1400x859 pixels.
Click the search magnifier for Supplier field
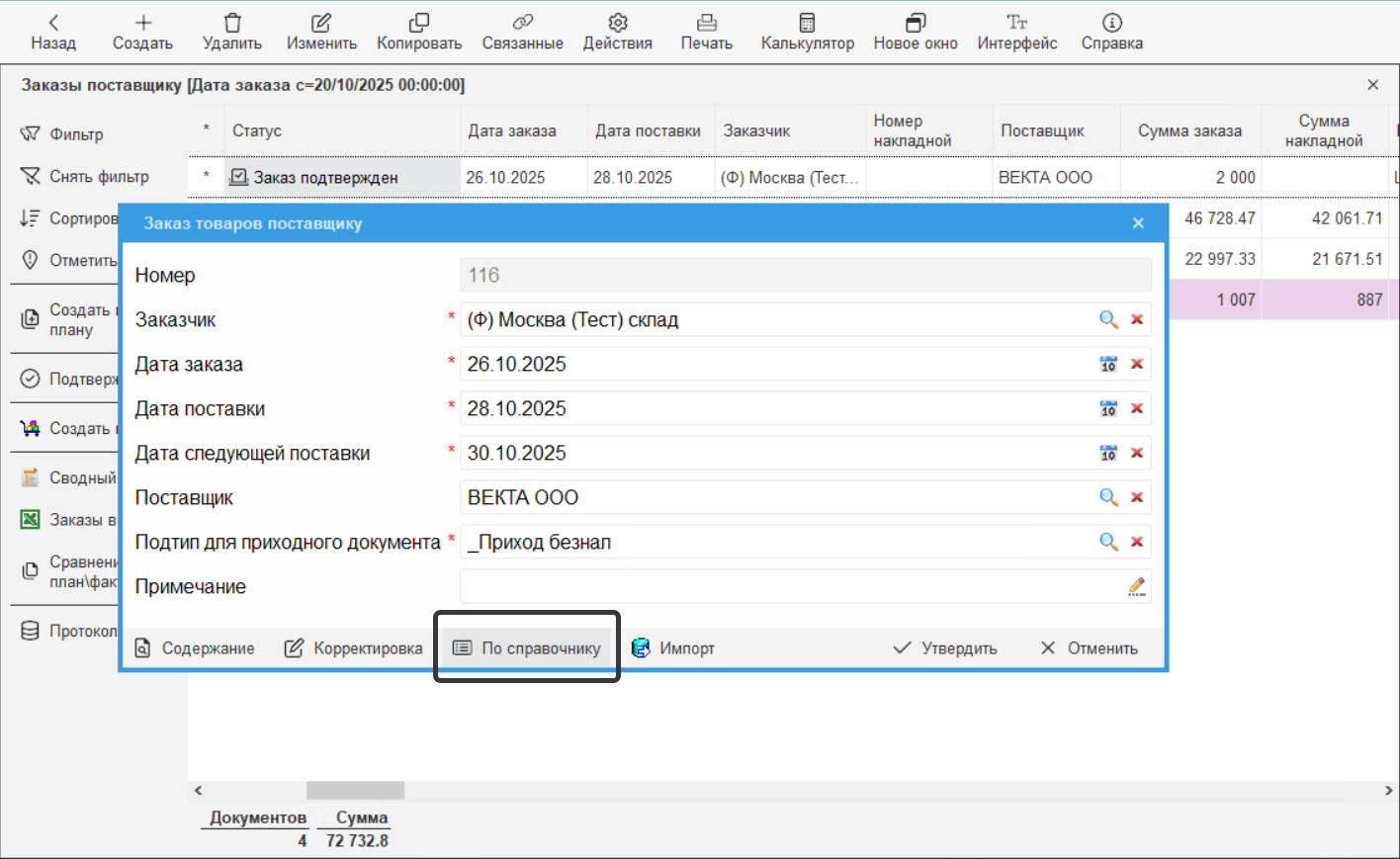click(1108, 497)
